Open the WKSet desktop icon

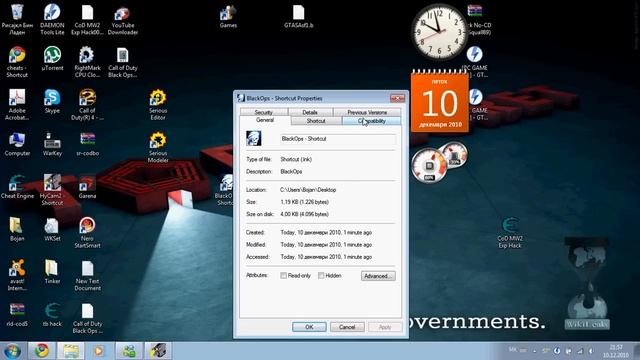(x=52, y=229)
